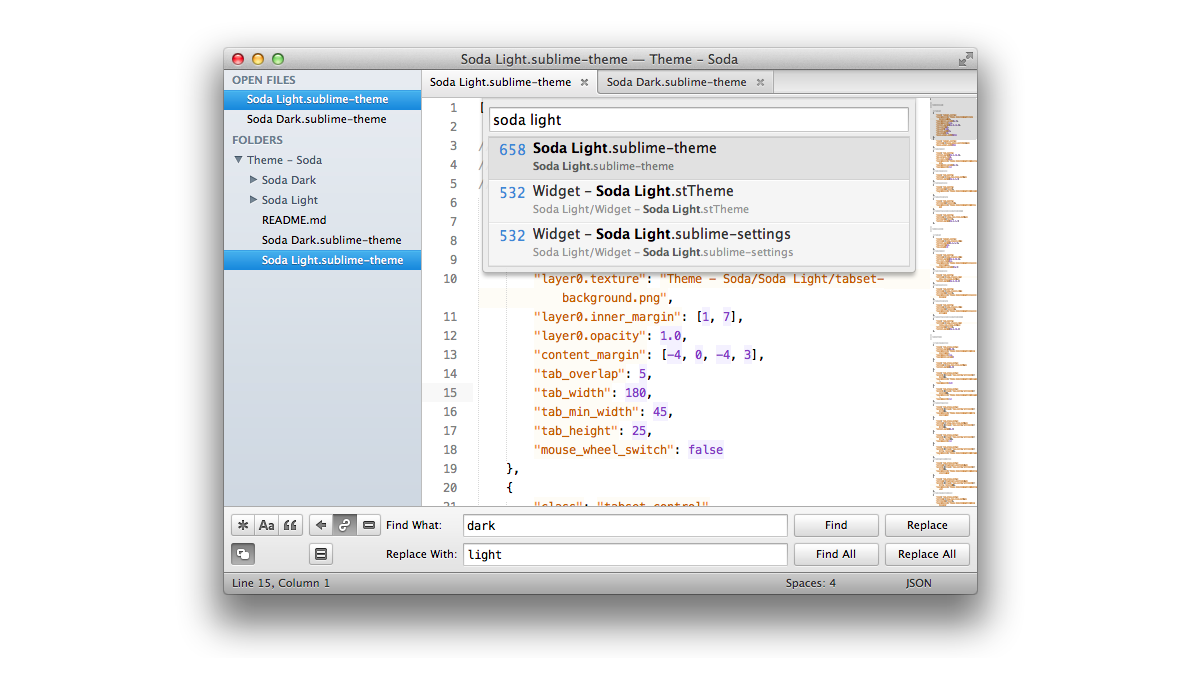Disable the wrap-around link icon option
The height and width of the screenshot is (680, 1200).
345,525
